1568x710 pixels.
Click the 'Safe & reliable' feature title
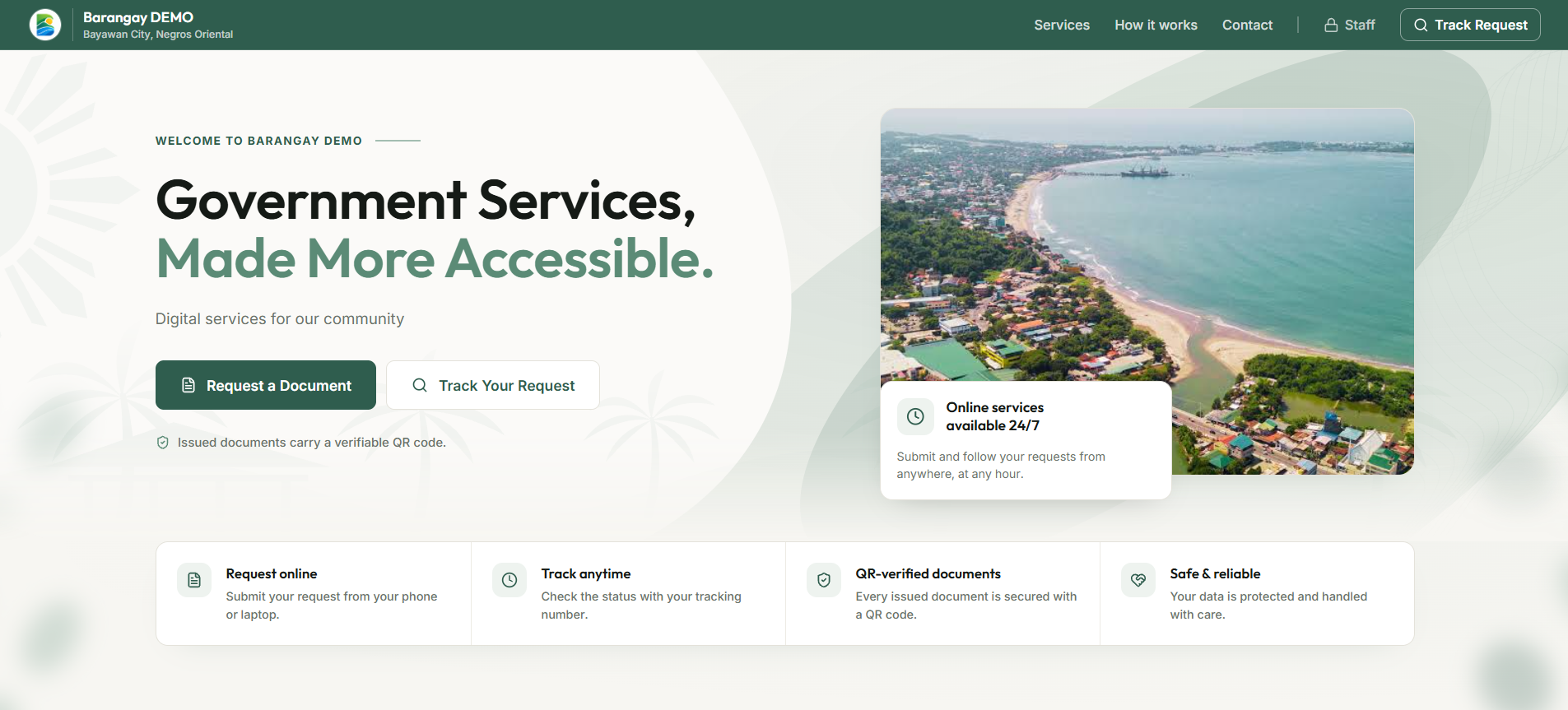click(x=1215, y=573)
